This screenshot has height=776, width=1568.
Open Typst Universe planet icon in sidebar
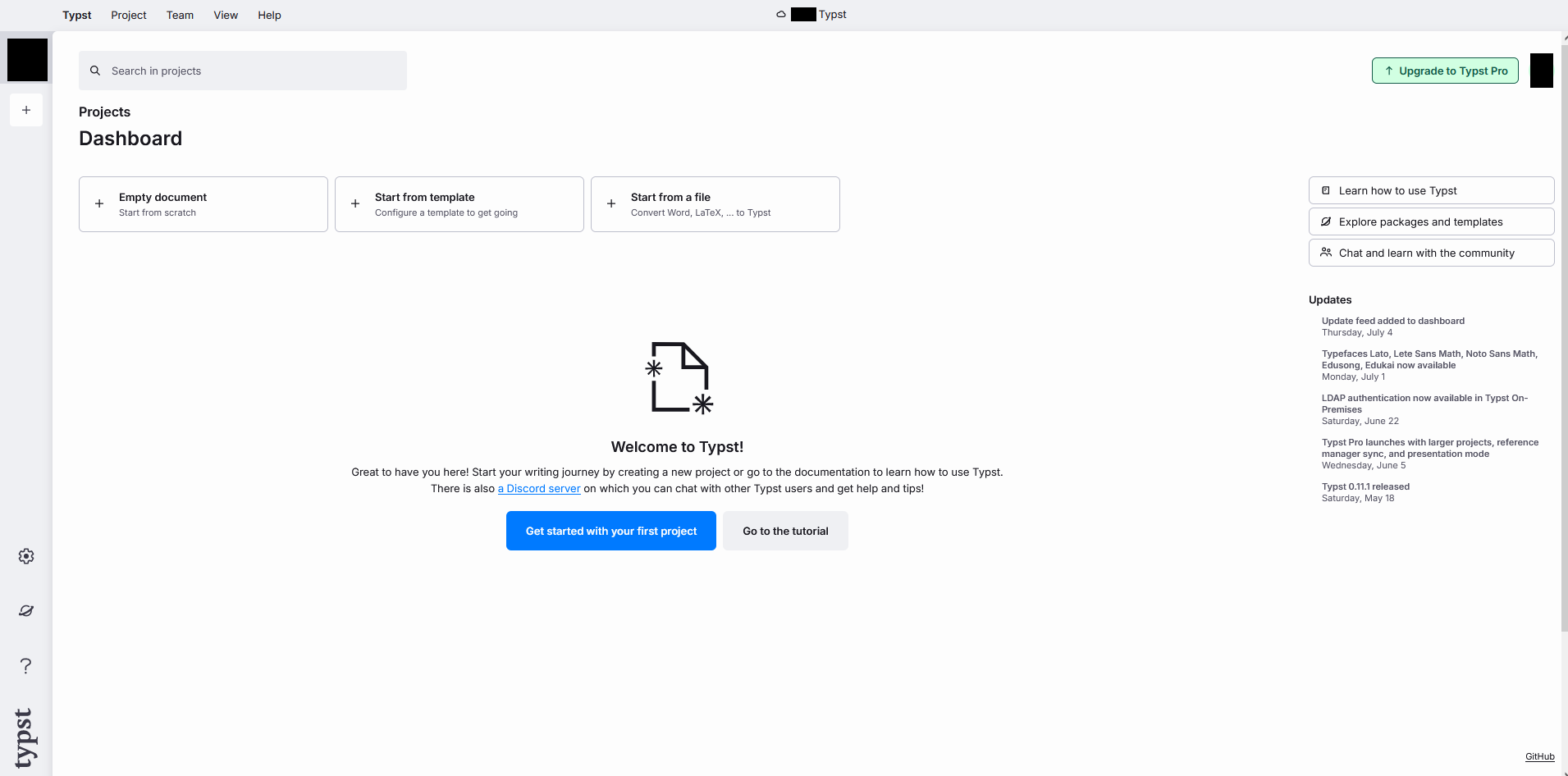pos(26,610)
